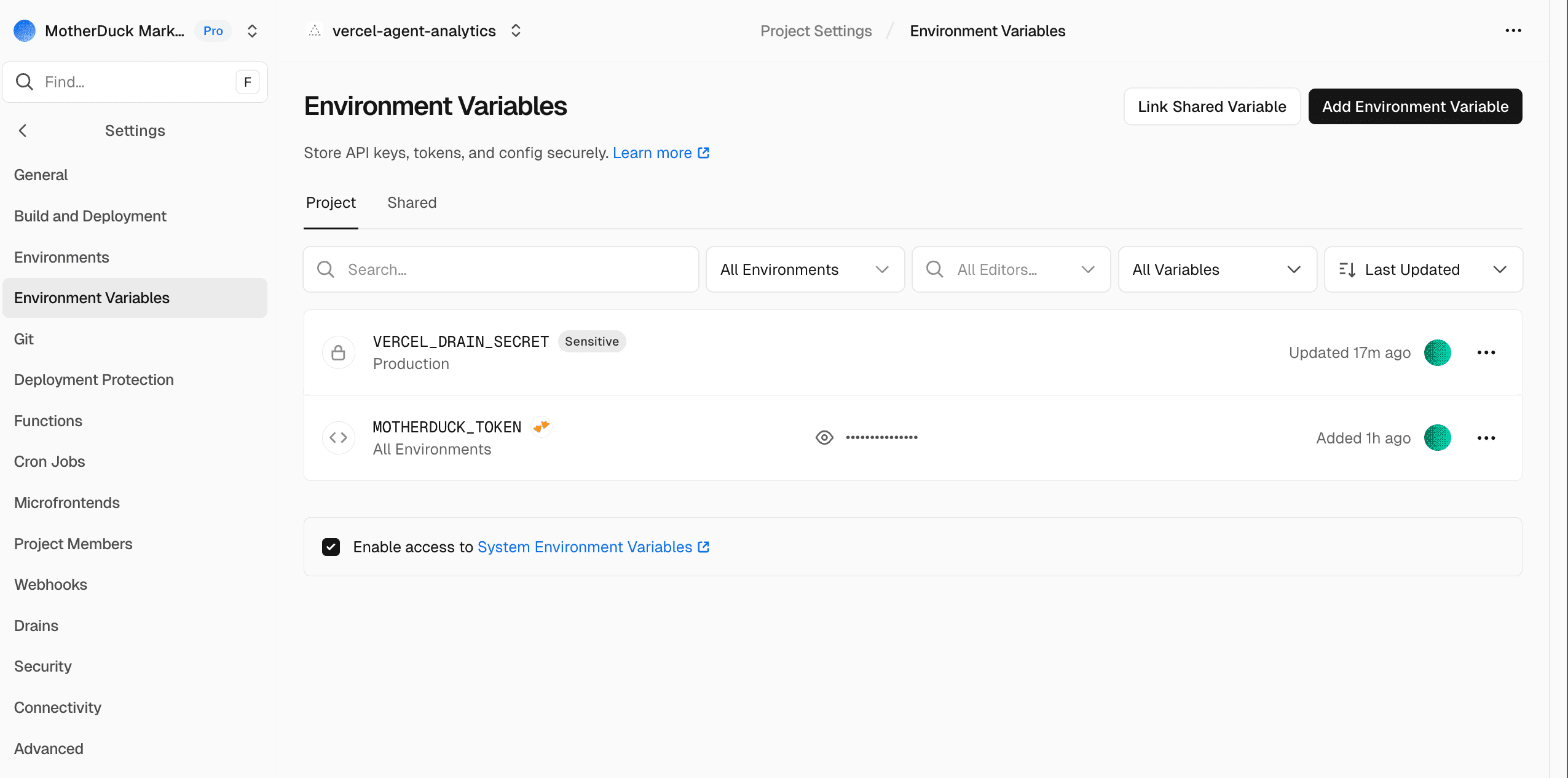The image size is (1568, 778).
Task: Click the Add Environment Variable button
Action: 1415,106
